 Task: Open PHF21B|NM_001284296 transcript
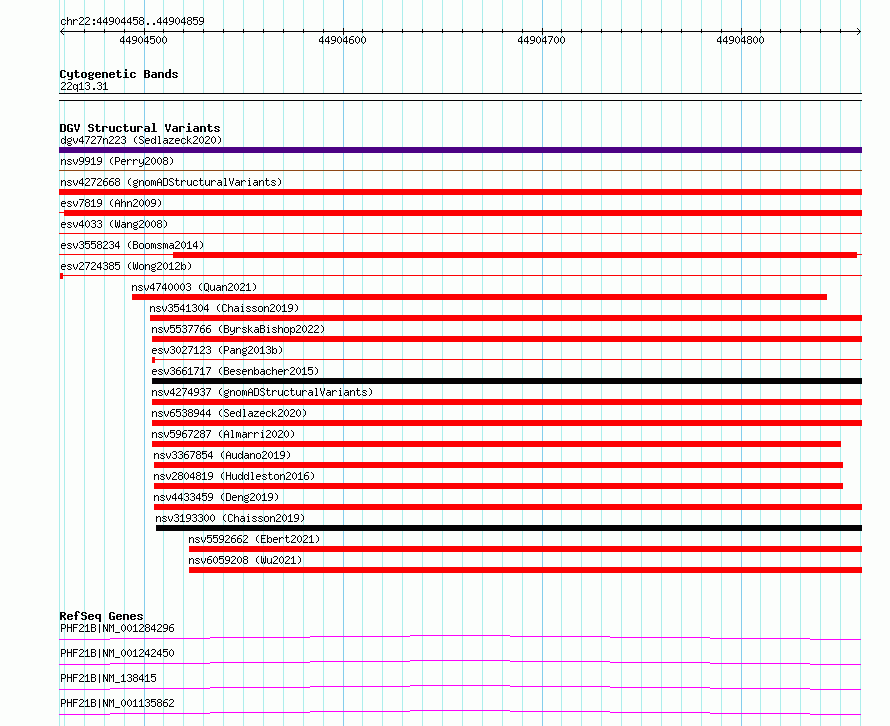pyautogui.click(x=117, y=628)
